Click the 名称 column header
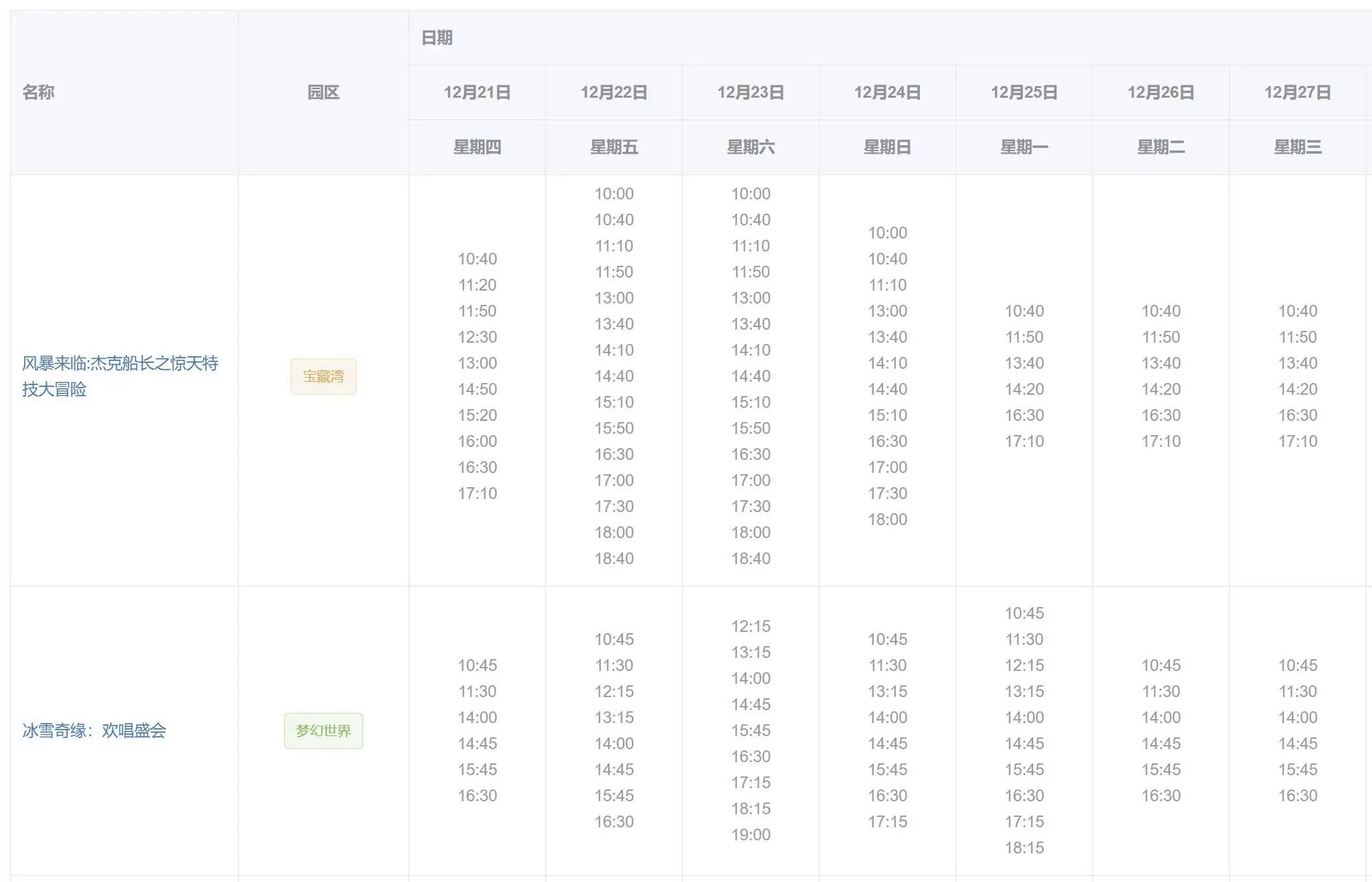This screenshot has width=1372, height=882. tap(38, 92)
